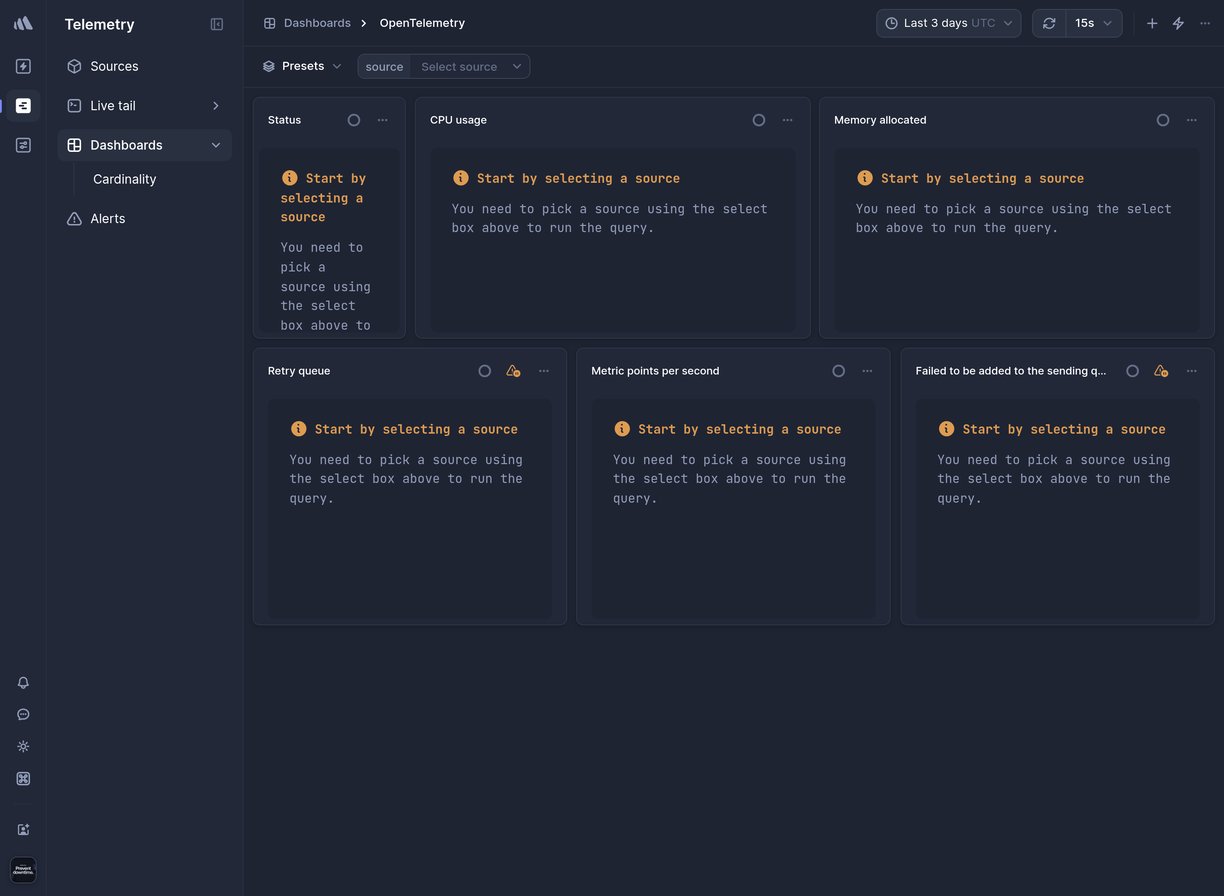Image resolution: width=1224 pixels, height=896 pixels.
Task: Open the account avatar at bottom left
Action: 23,870
